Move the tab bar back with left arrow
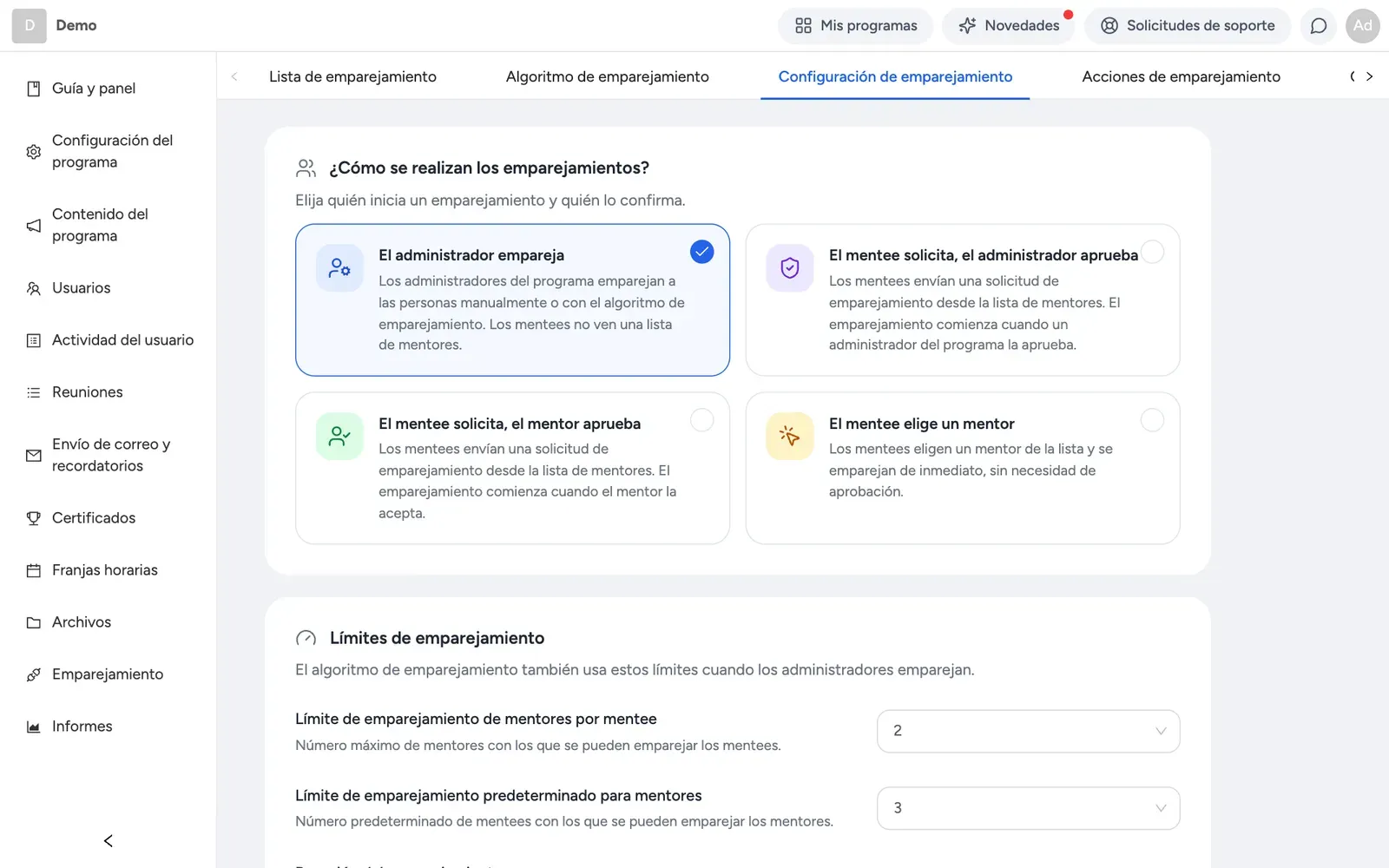The width and height of the screenshot is (1389, 868). [x=234, y=76]
